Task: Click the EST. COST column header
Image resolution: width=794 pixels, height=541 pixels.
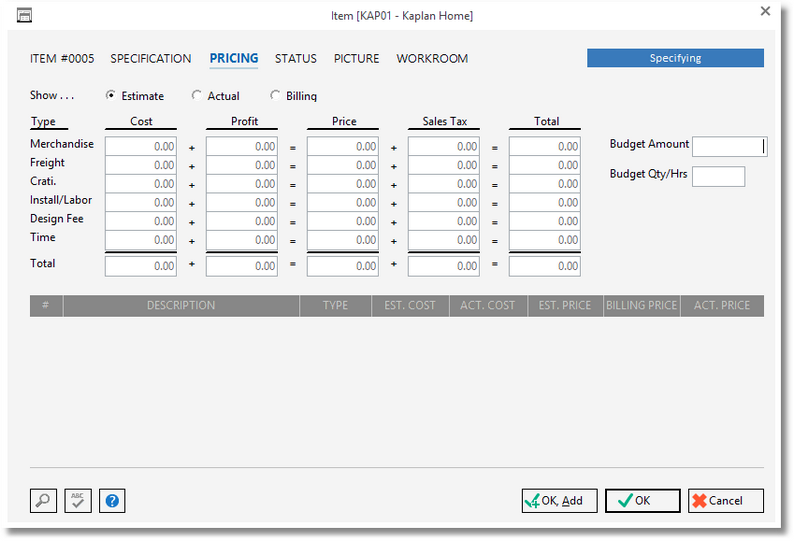Action: (410, 305)
